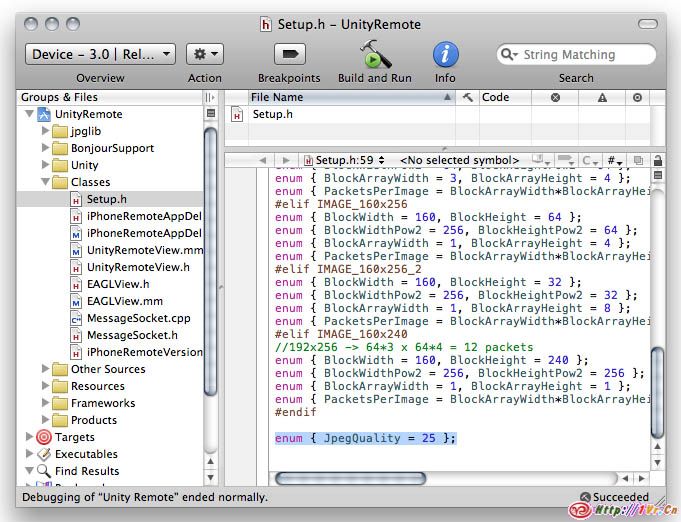Open UnityRemoteView.h from Classes
This screenshot has width=681, height=522.
137,267
